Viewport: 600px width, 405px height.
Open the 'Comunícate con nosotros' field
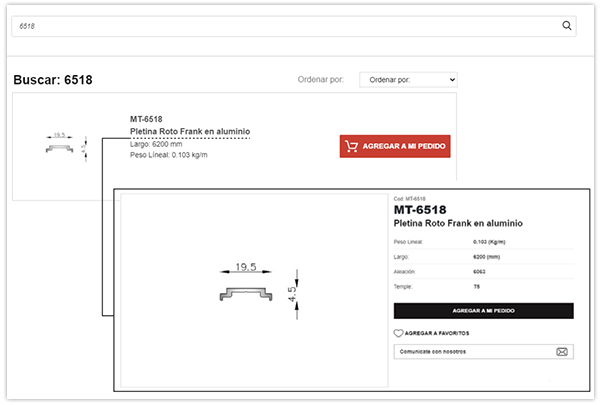point(475,352)
